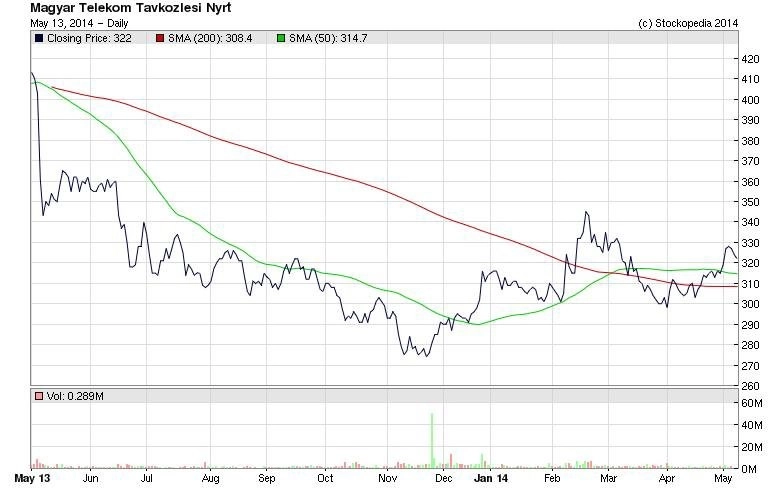778x504 pixels.
Task: Click the 'May 13, 2014 – Daily' subtitle
Action: click(79, 23)
